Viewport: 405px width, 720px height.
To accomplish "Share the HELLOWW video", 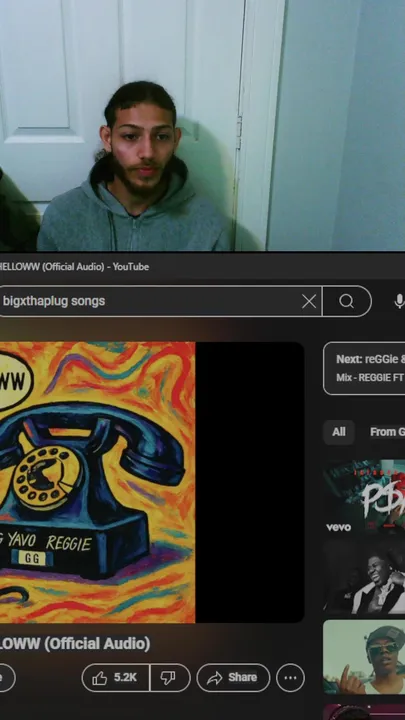I will coord(233,677).
